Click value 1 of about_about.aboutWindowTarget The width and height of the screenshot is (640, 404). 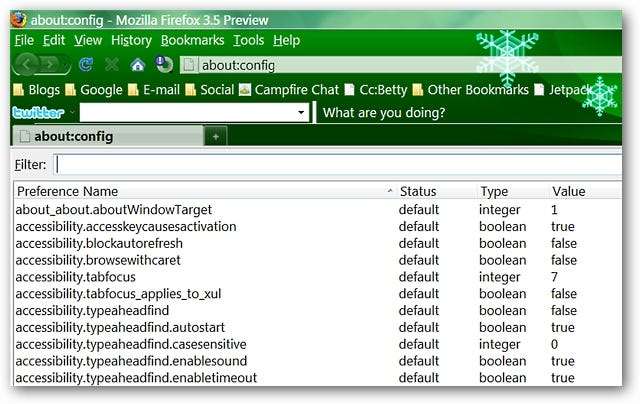tap(554, 209)
